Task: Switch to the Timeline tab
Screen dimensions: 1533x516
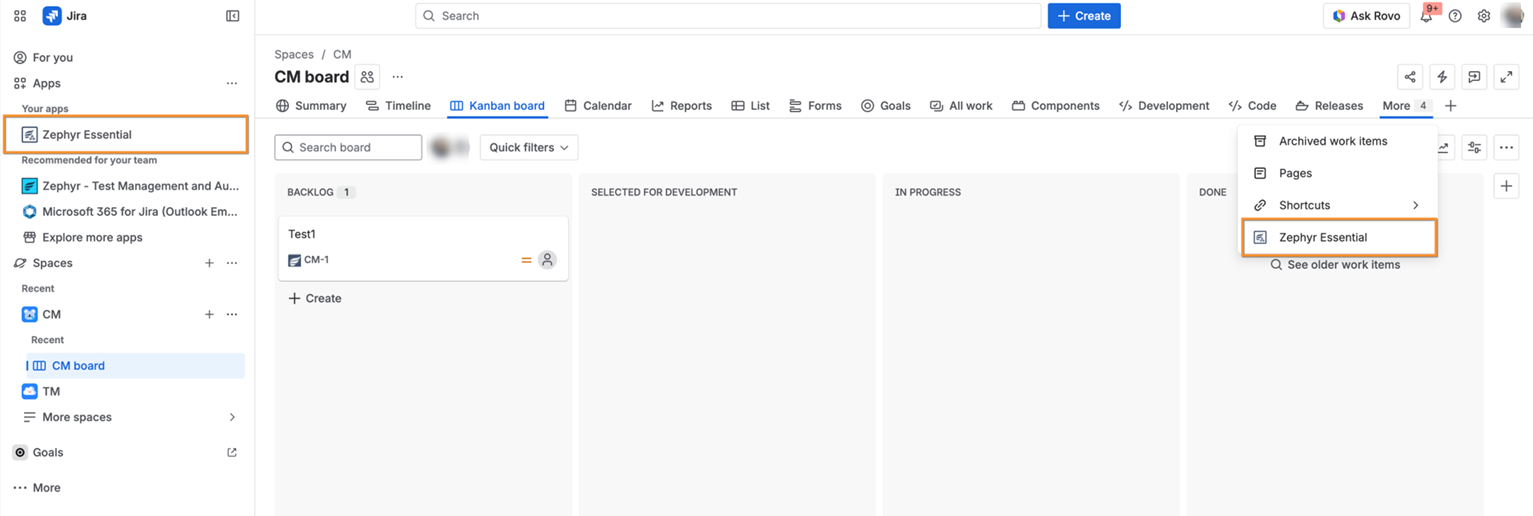Action: 398,106
